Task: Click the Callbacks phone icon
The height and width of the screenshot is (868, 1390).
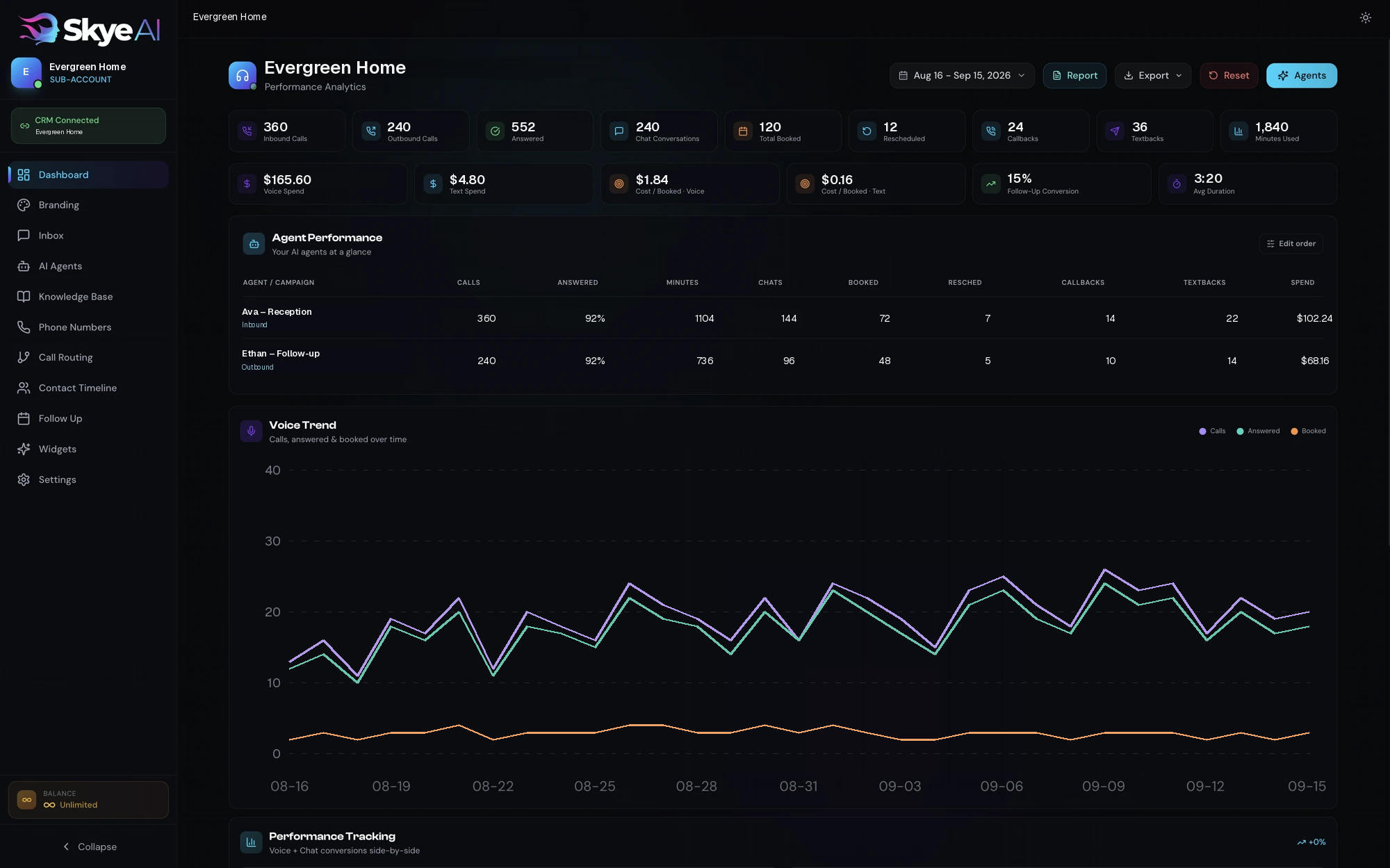Action: pos(991,131)
